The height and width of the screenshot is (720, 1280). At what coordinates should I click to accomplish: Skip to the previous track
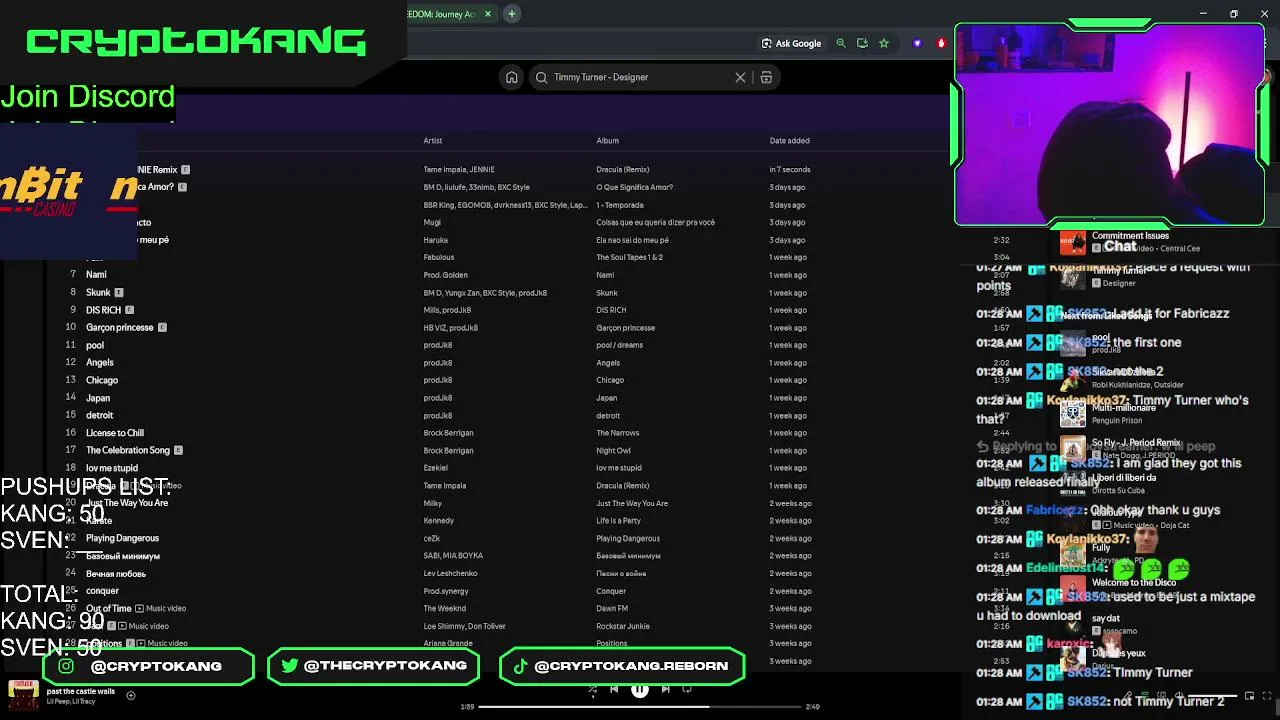pos(614,689)
